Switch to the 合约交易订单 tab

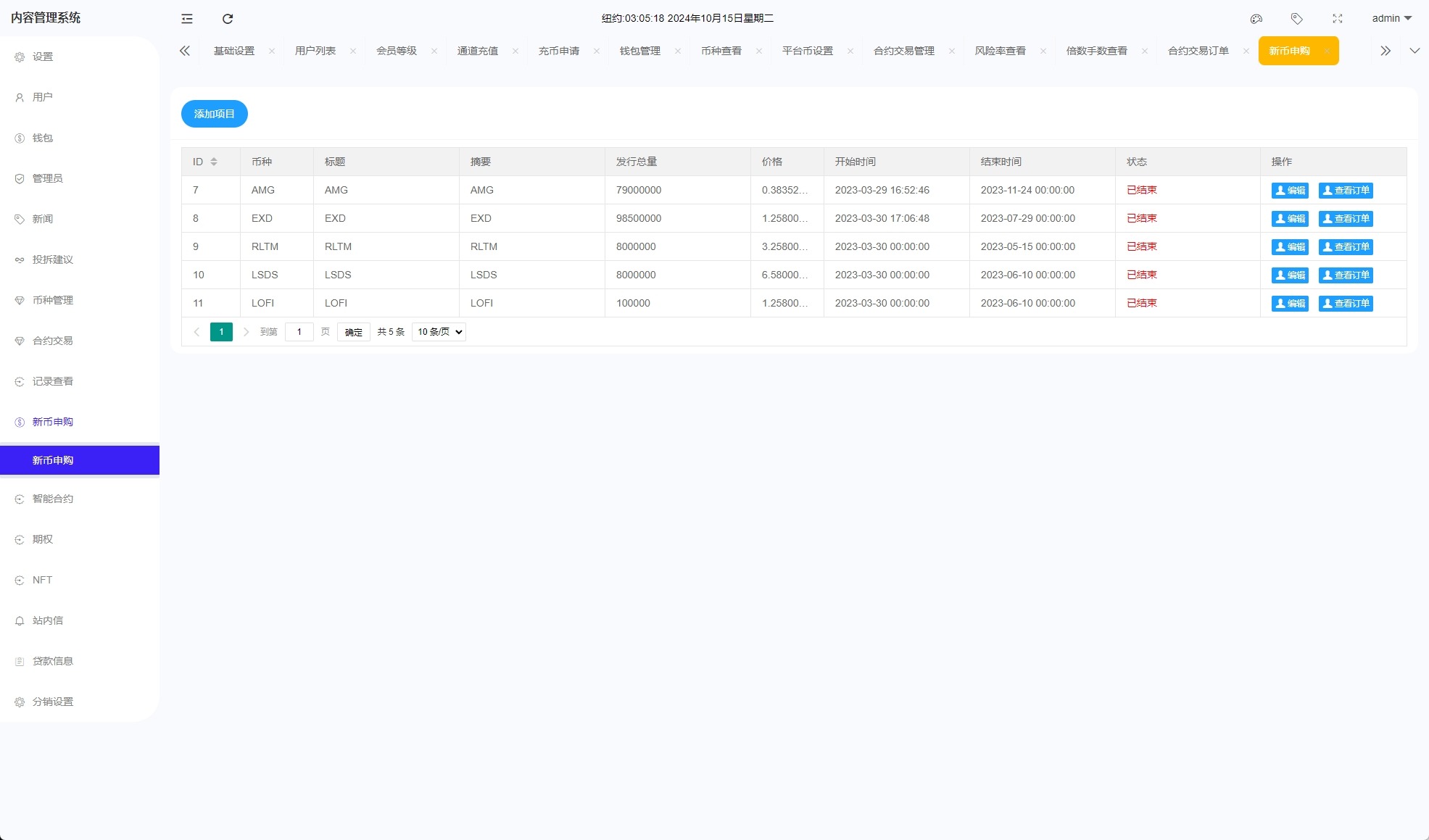[x=1198, y=51]
